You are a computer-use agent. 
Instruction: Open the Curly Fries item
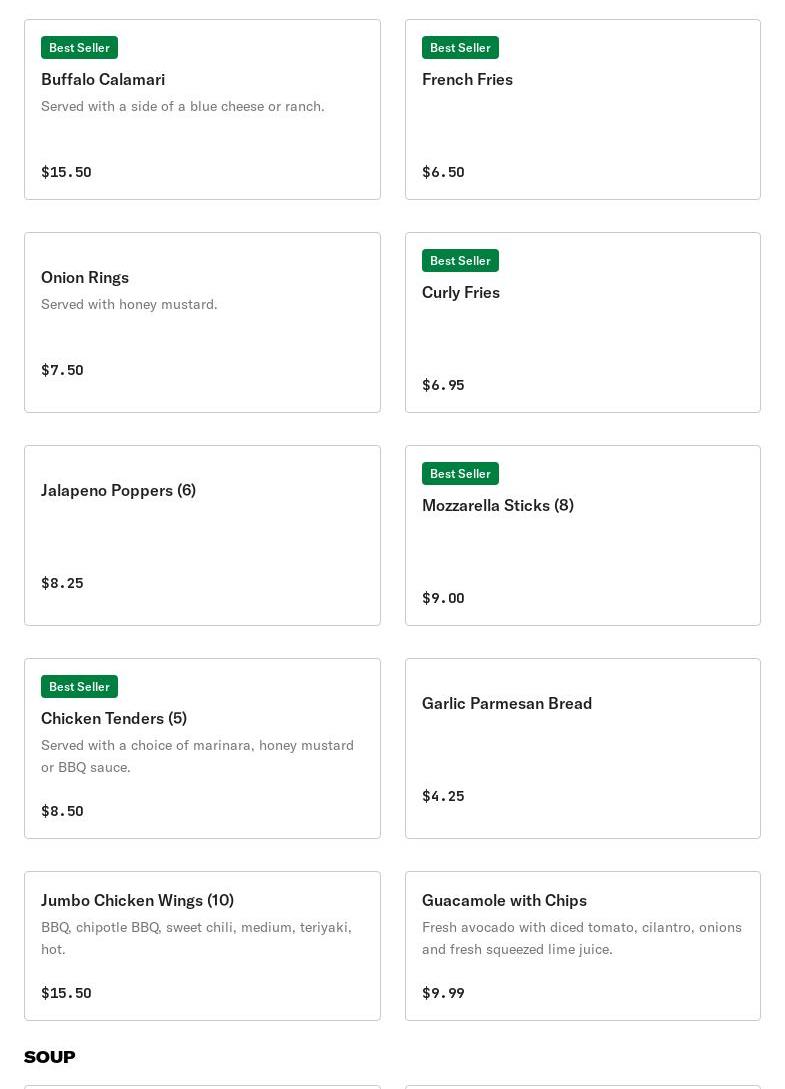[x=583, y=322]
